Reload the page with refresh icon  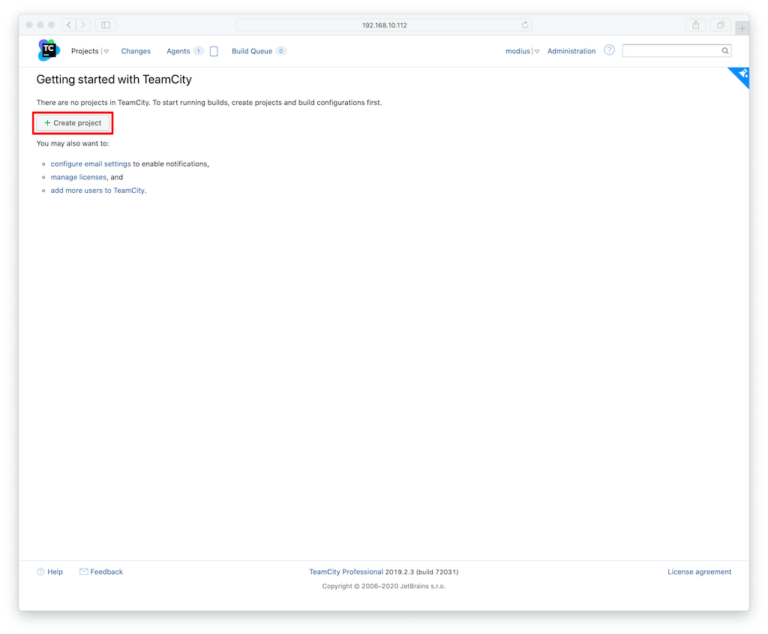tap(525, 24)
